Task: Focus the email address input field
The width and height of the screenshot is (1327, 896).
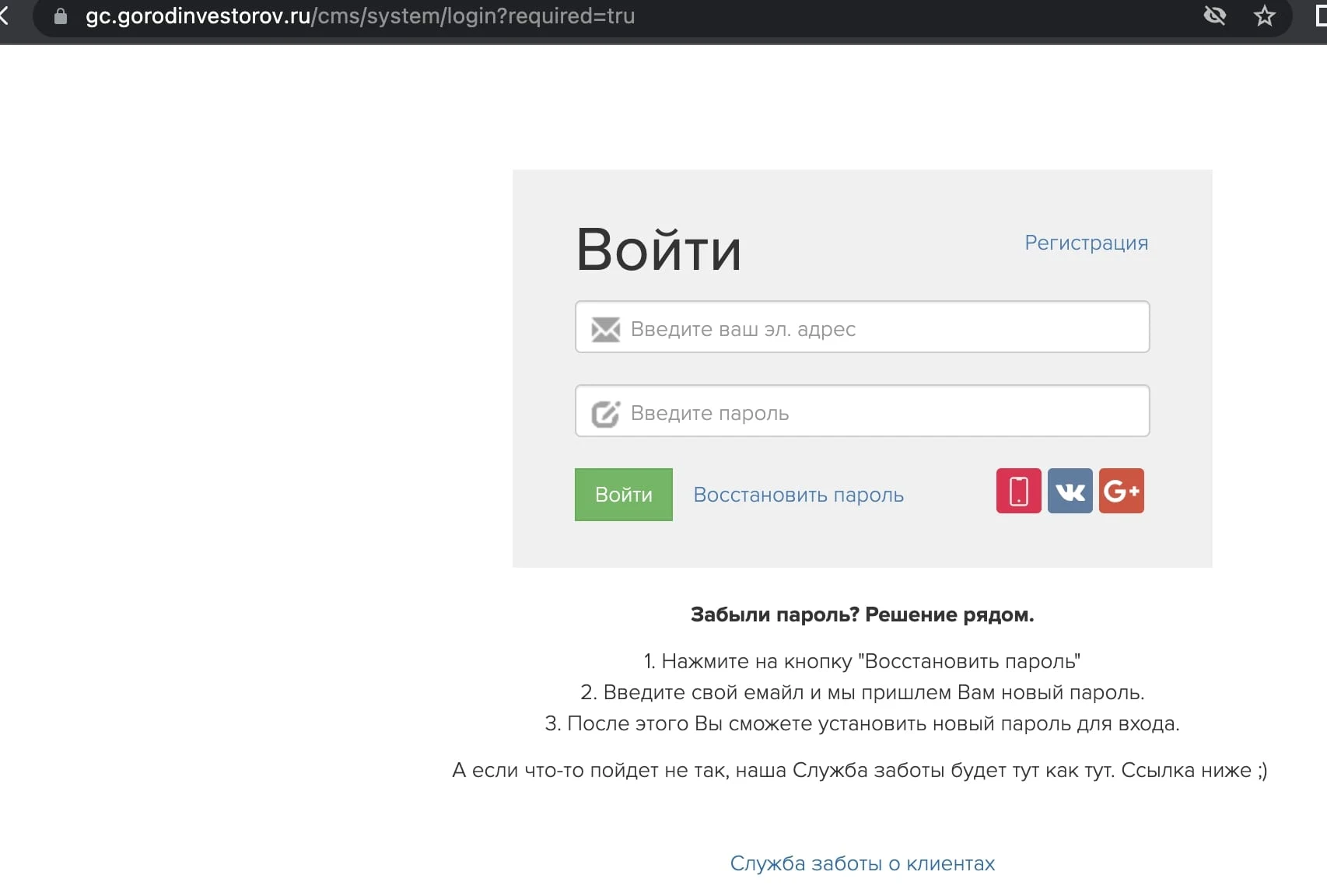Action: (862, 327)
